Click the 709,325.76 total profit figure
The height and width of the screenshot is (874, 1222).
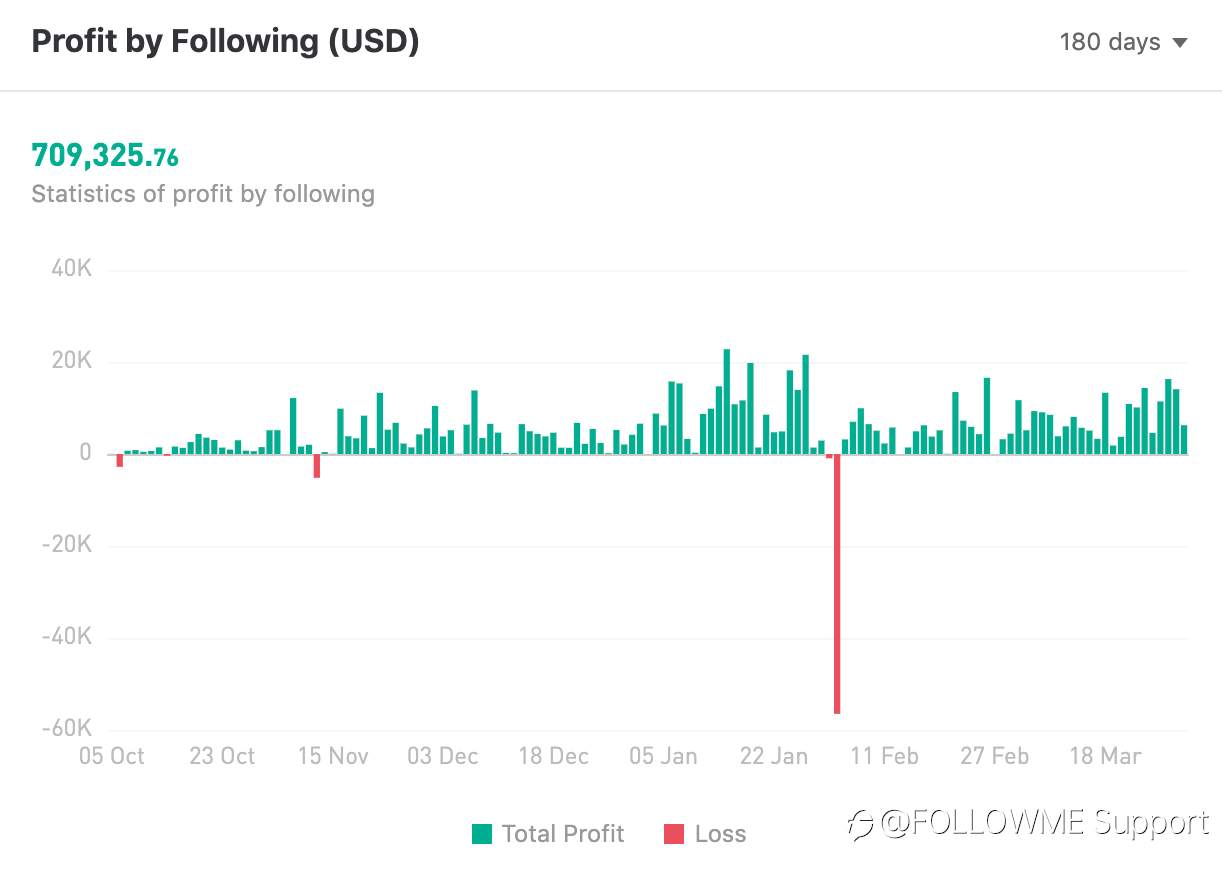pos(105,156)
